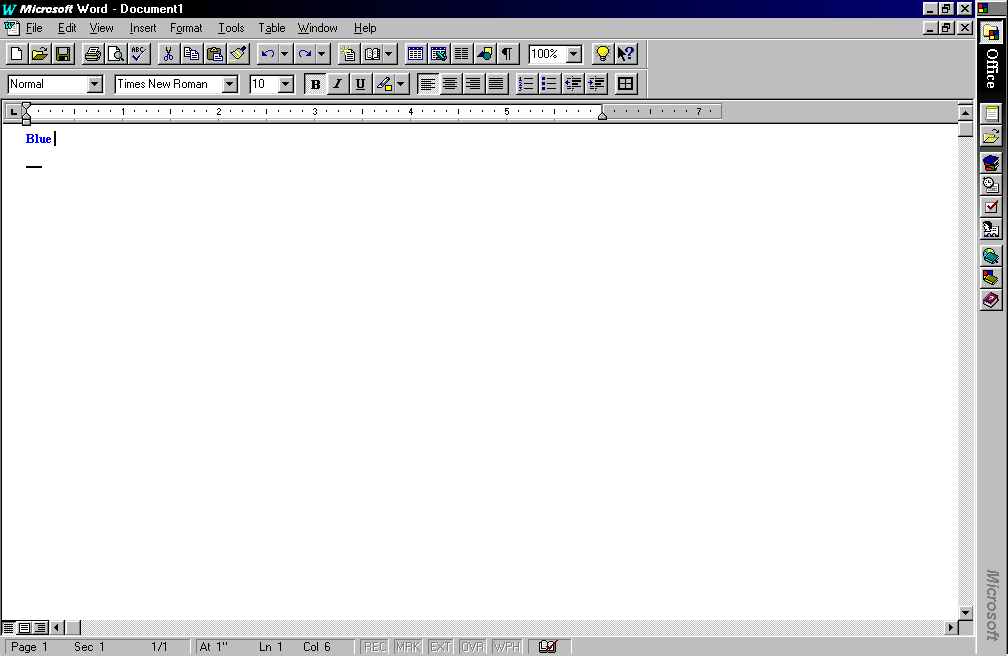Open highlight color dropdown arrow

[x=401, y=84]
